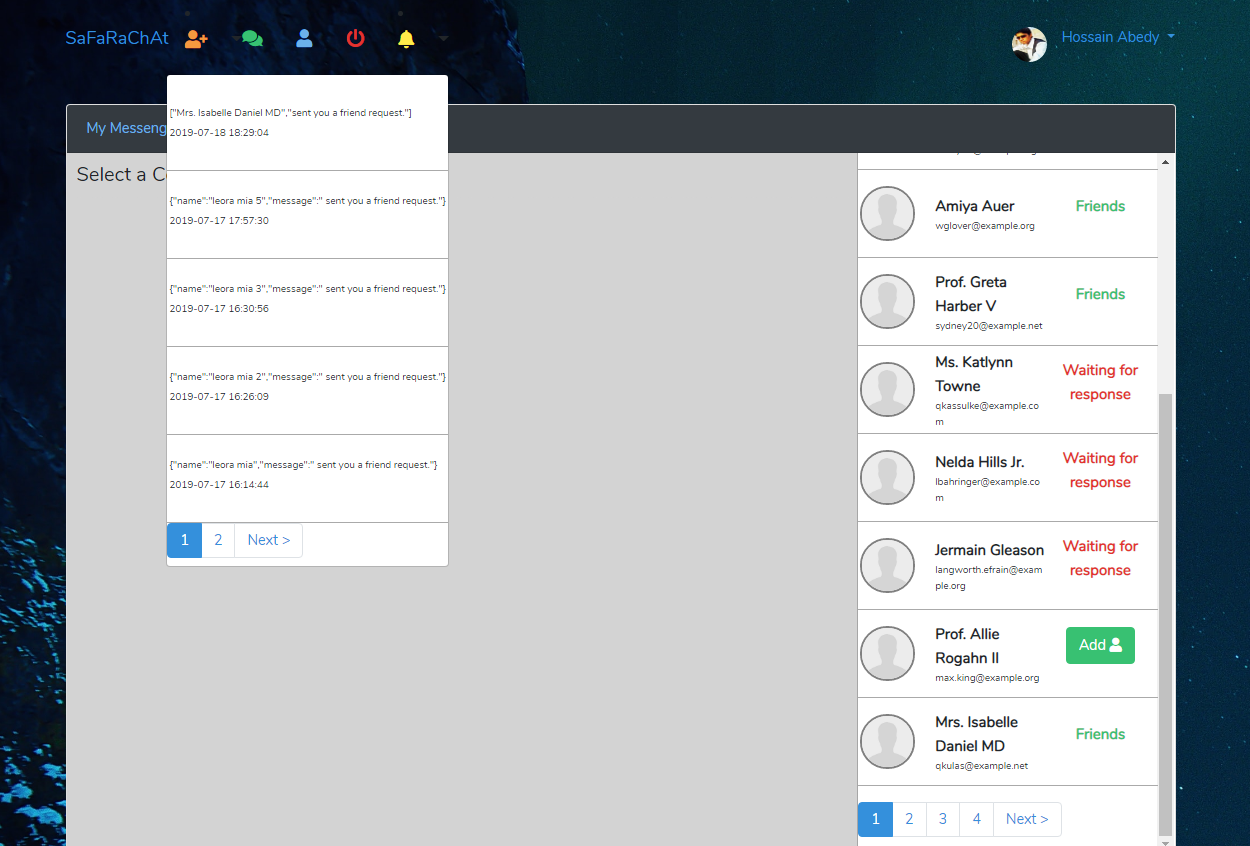
Task: Open the leora mia 2 friend request notification
Action: [x=307, y=391]
